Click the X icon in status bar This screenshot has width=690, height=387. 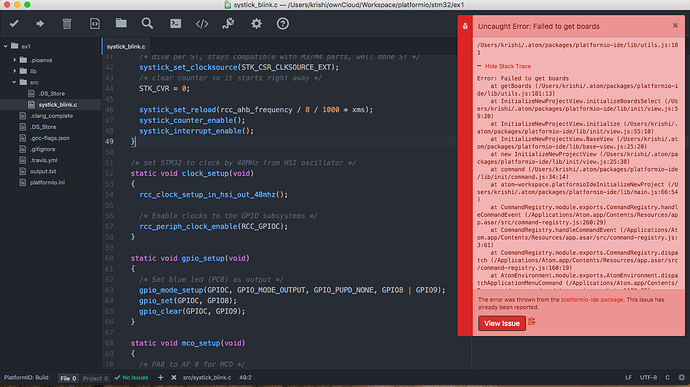[174, 377]
